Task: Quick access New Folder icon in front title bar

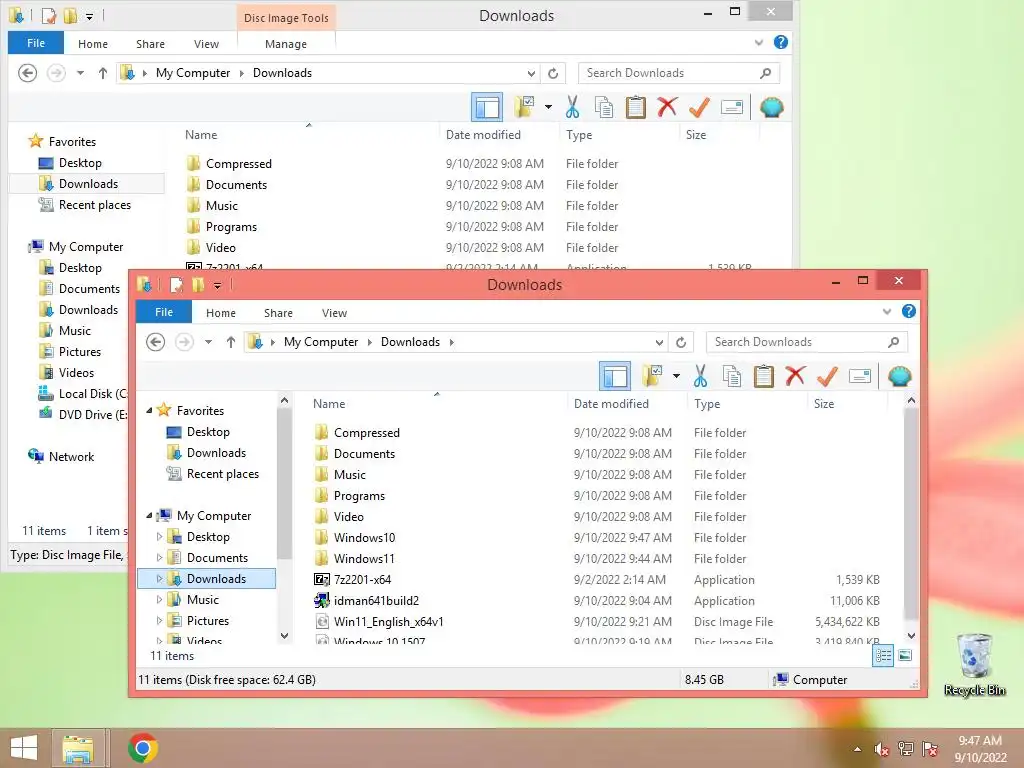Action: pos(198,285)
